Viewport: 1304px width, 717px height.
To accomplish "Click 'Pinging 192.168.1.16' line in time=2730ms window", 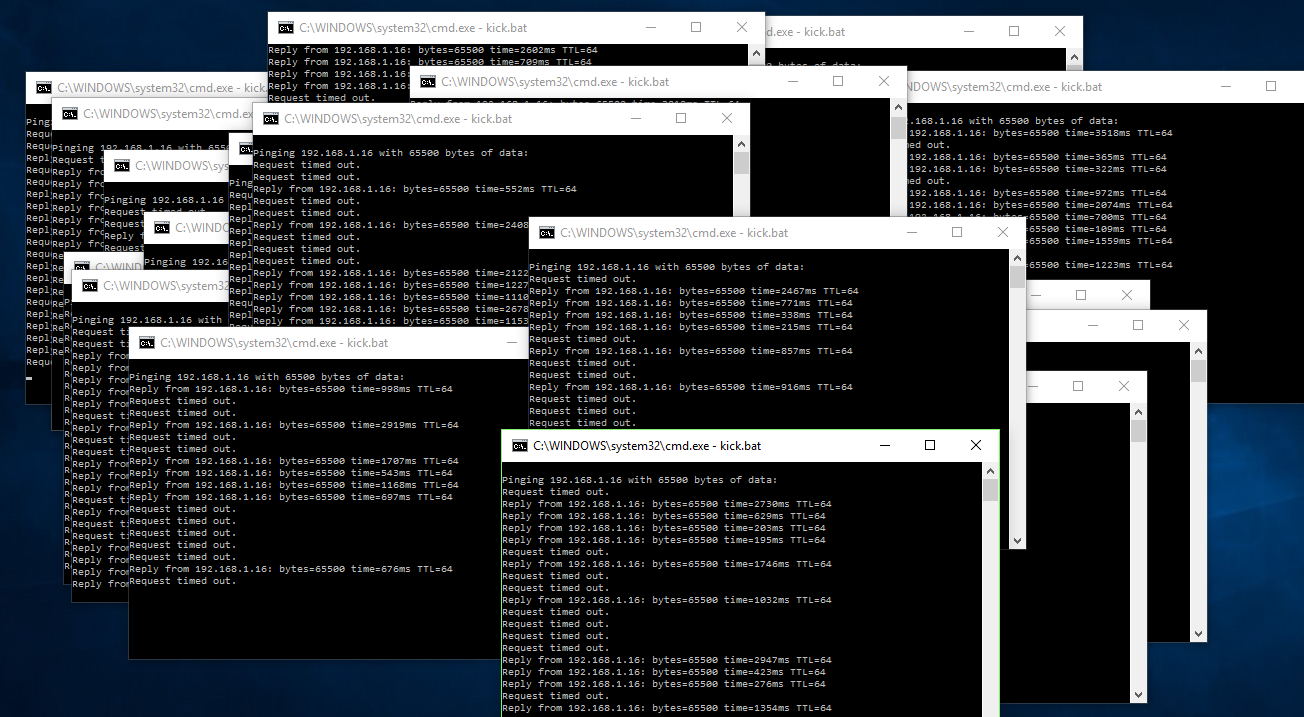I will click(x=639, y=480).
